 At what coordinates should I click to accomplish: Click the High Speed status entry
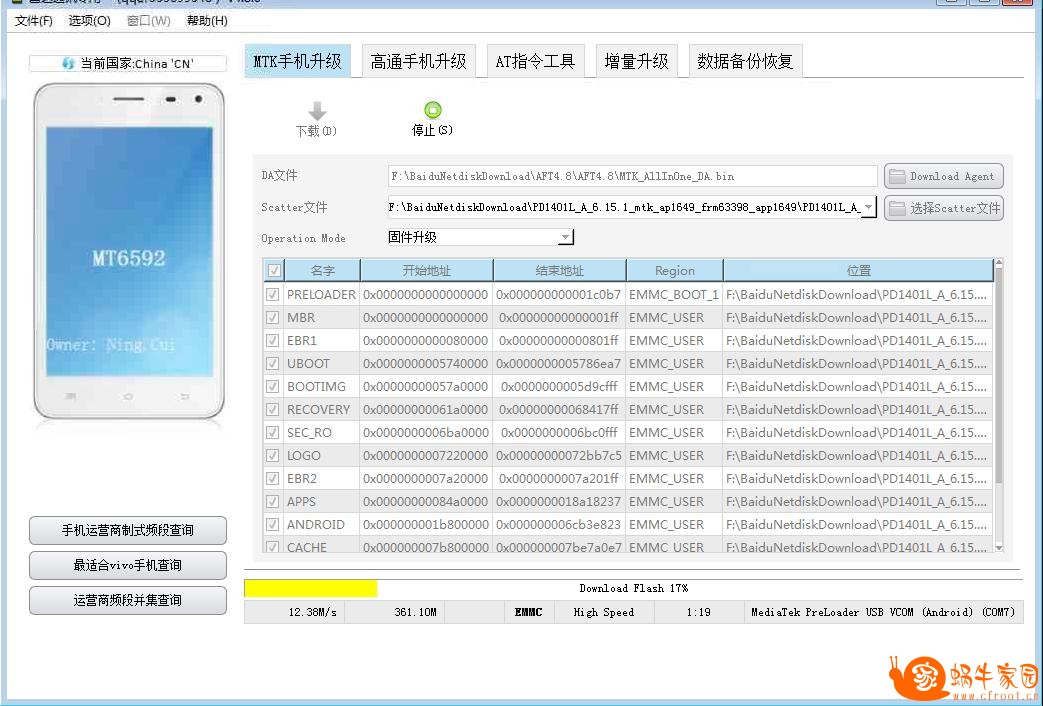[x=603, y=612]
